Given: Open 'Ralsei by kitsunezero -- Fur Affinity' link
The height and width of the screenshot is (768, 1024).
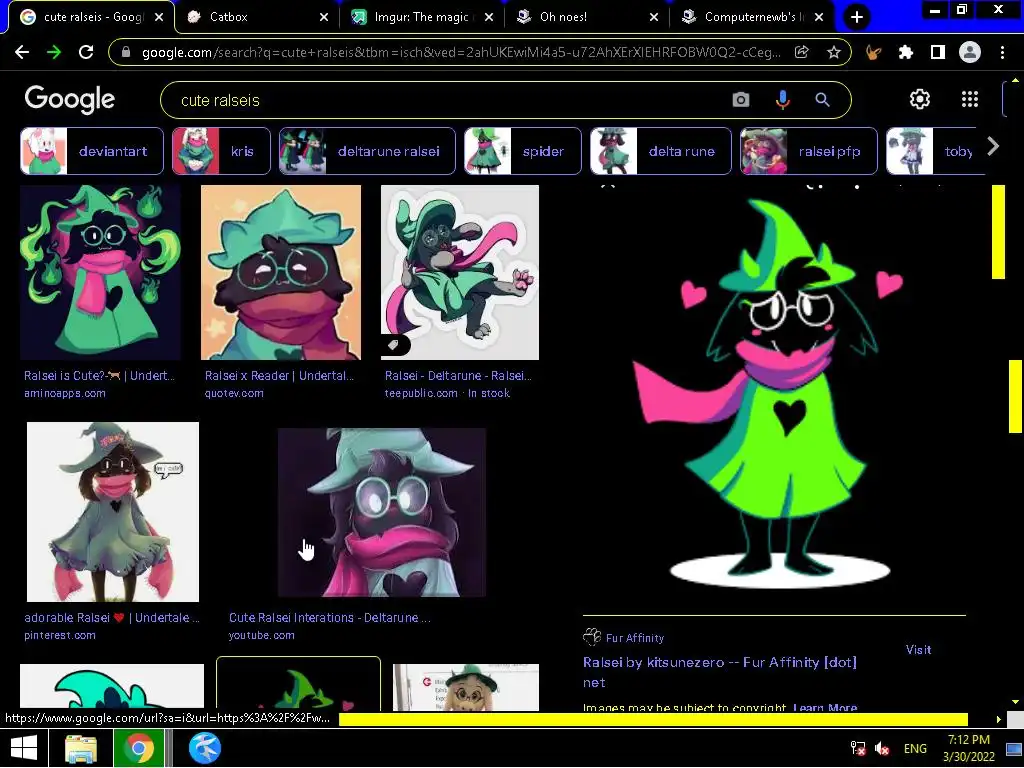Looking at the screenshot, I should click(x=720, y=672).
